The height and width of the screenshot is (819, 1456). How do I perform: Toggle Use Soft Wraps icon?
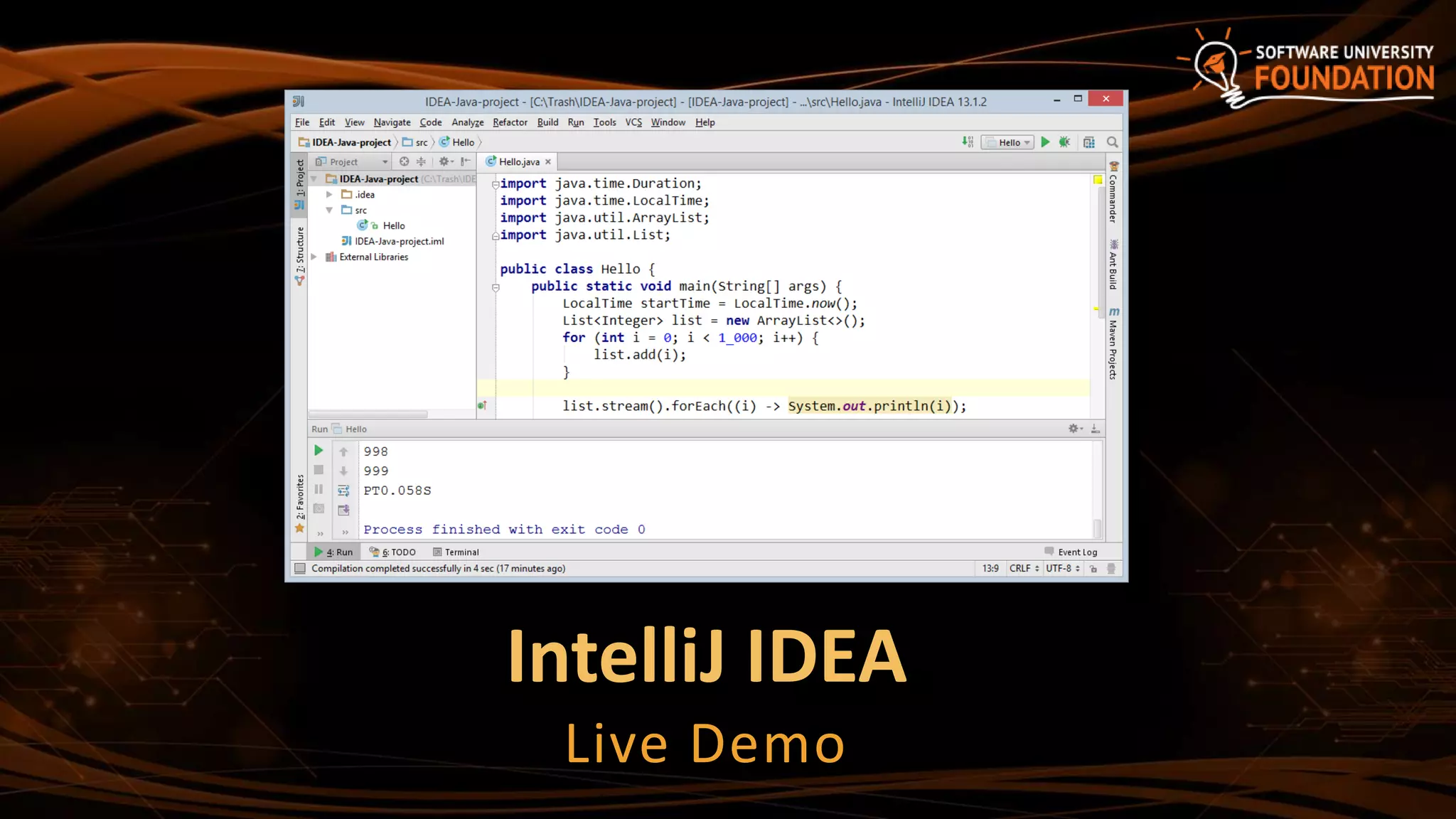[x=343, y=491]
